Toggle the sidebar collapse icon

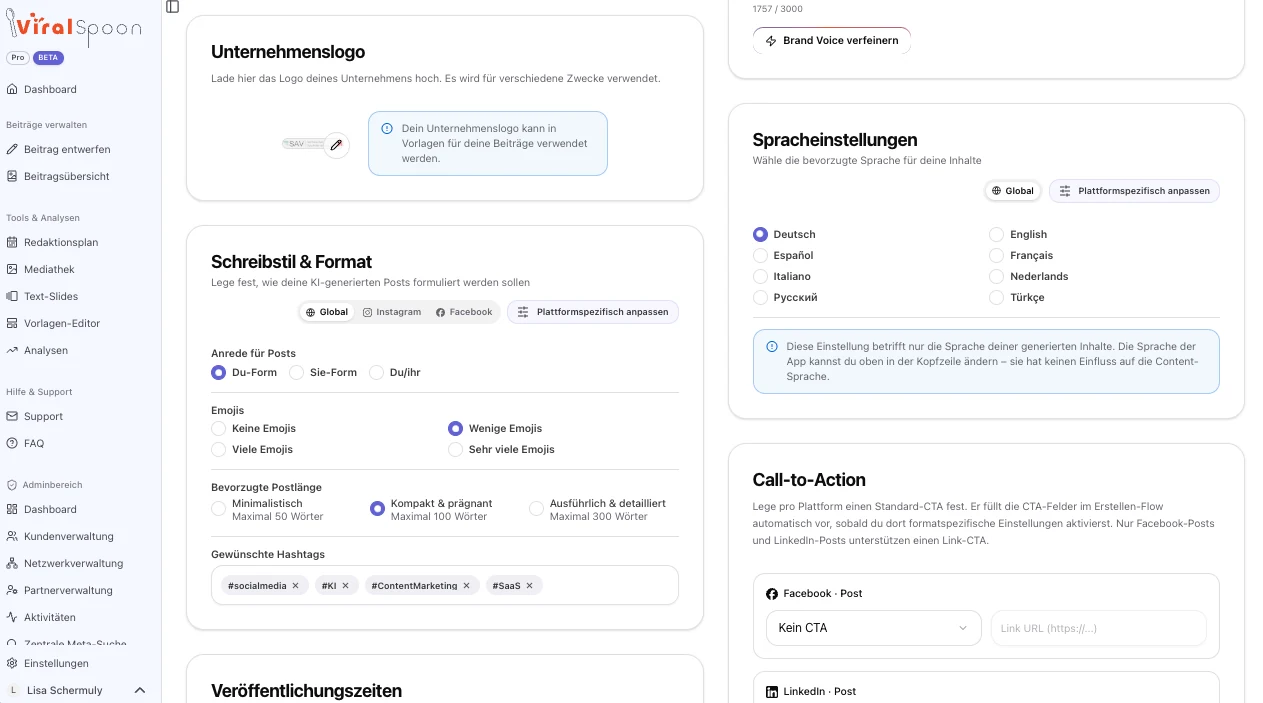pos(173,7)
